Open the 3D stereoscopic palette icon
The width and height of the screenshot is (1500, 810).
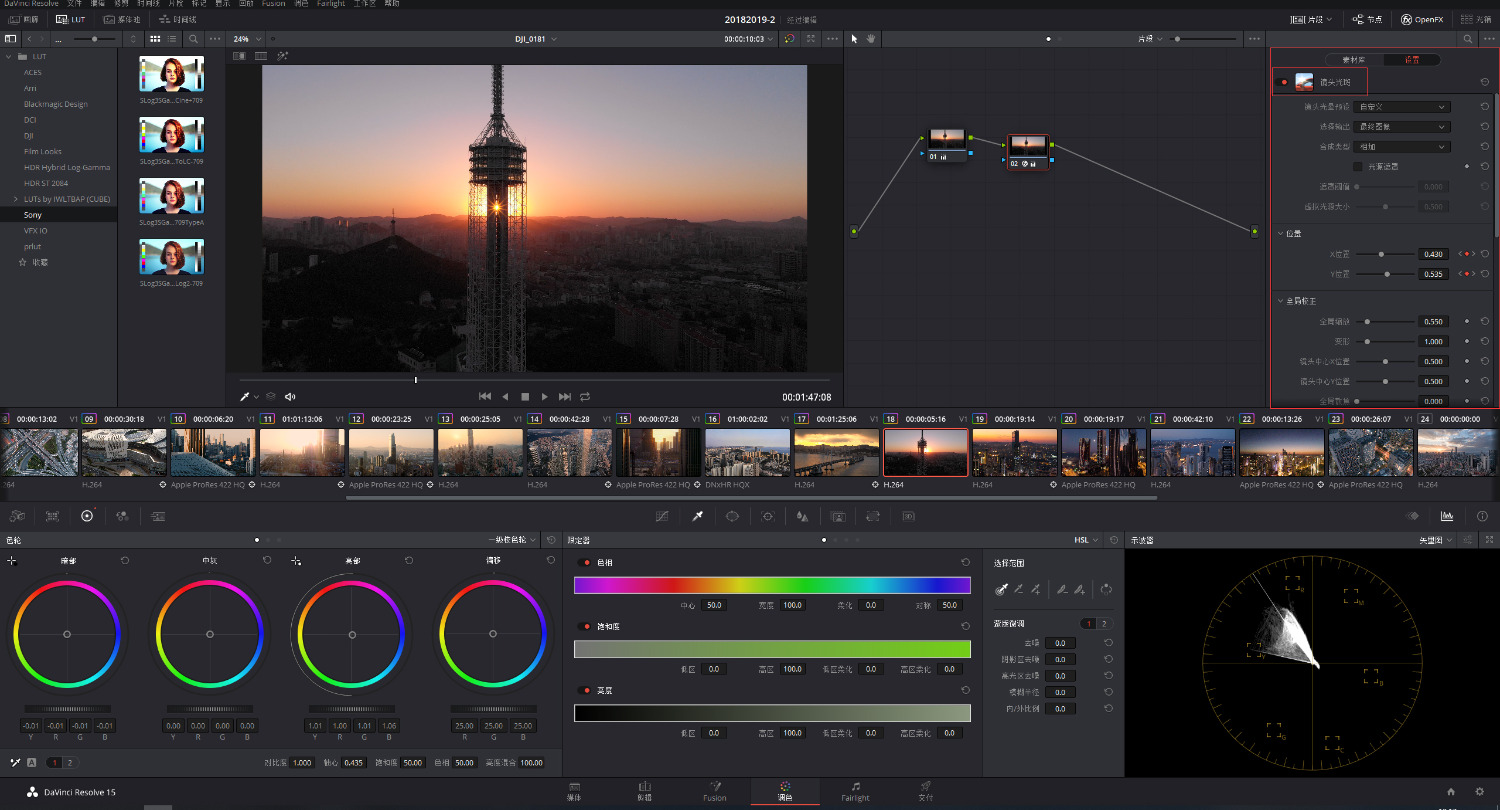[908, 516]
